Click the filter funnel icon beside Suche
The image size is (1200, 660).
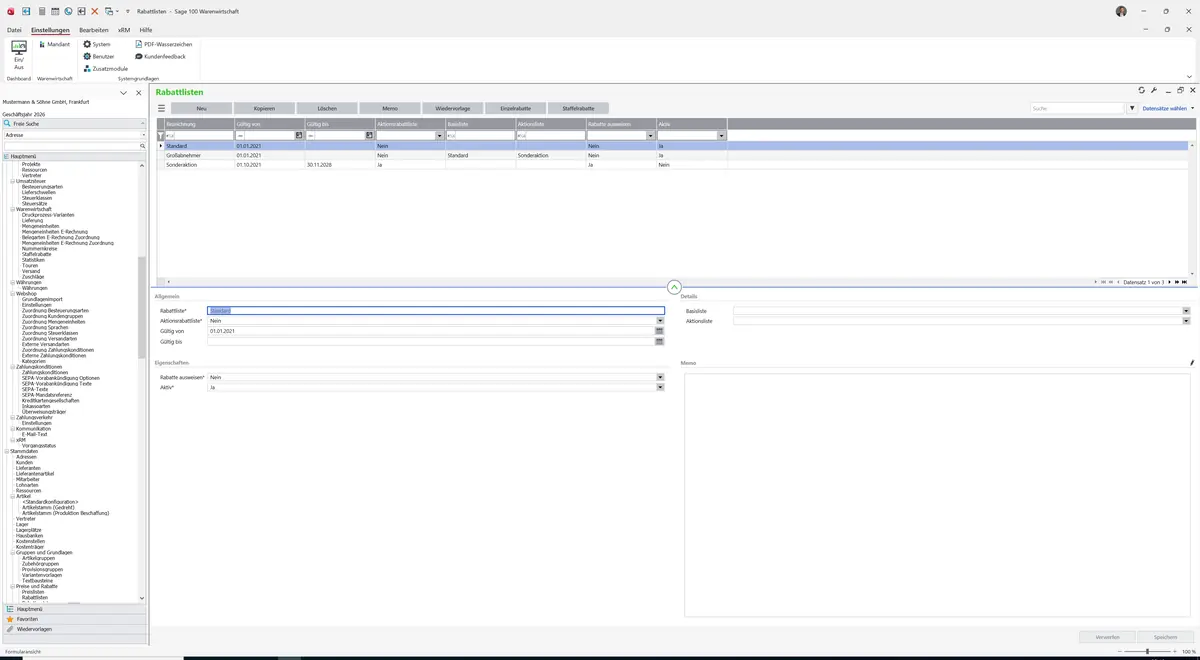[x=1132, y=108]
